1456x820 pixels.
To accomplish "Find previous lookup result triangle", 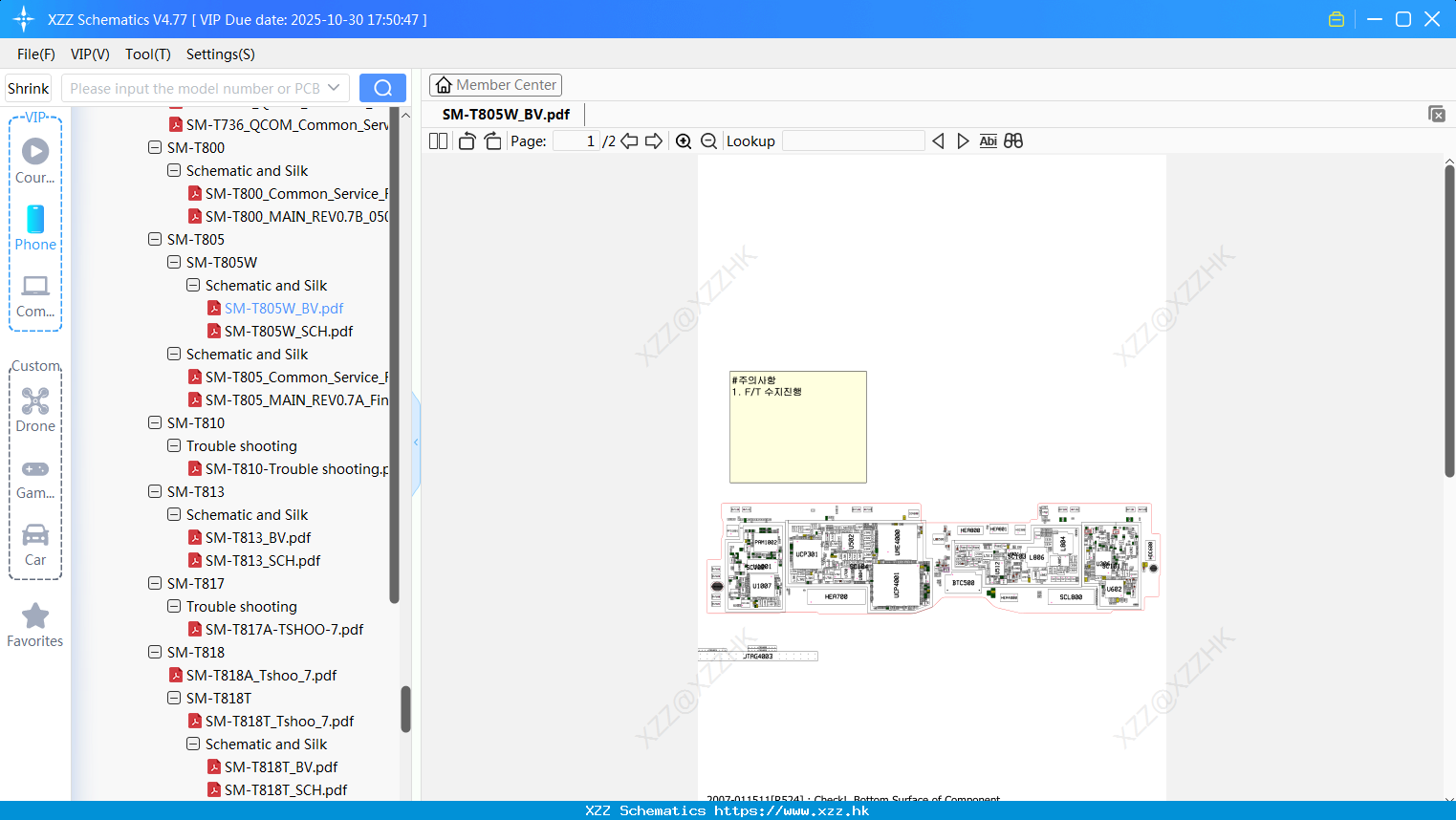I will coord(938,140).
